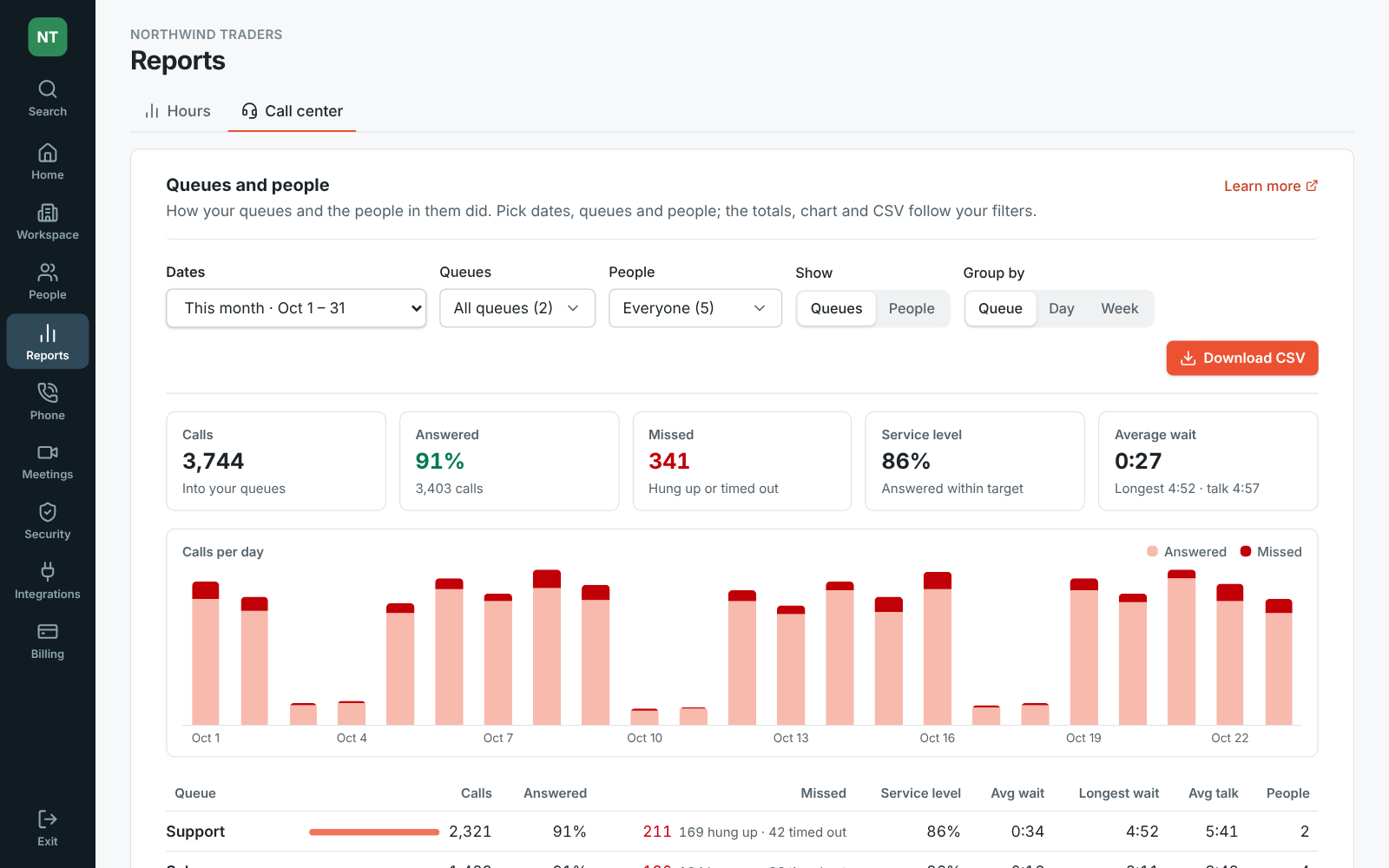This screenshot has width=1389, height=868.
Task: Expand the Everyone (5) dropdown
Action: click(695, 308)
